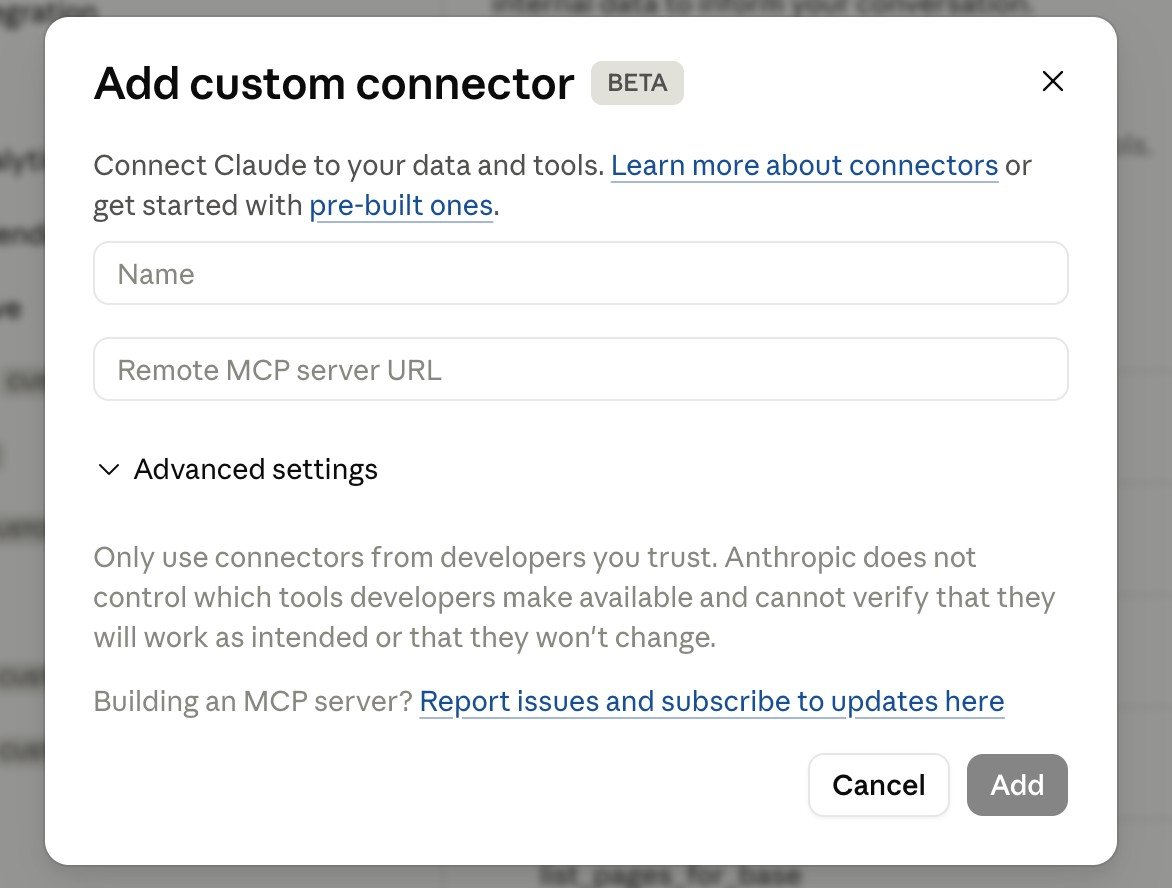Confirm with the Add button

coord(1017,785)
